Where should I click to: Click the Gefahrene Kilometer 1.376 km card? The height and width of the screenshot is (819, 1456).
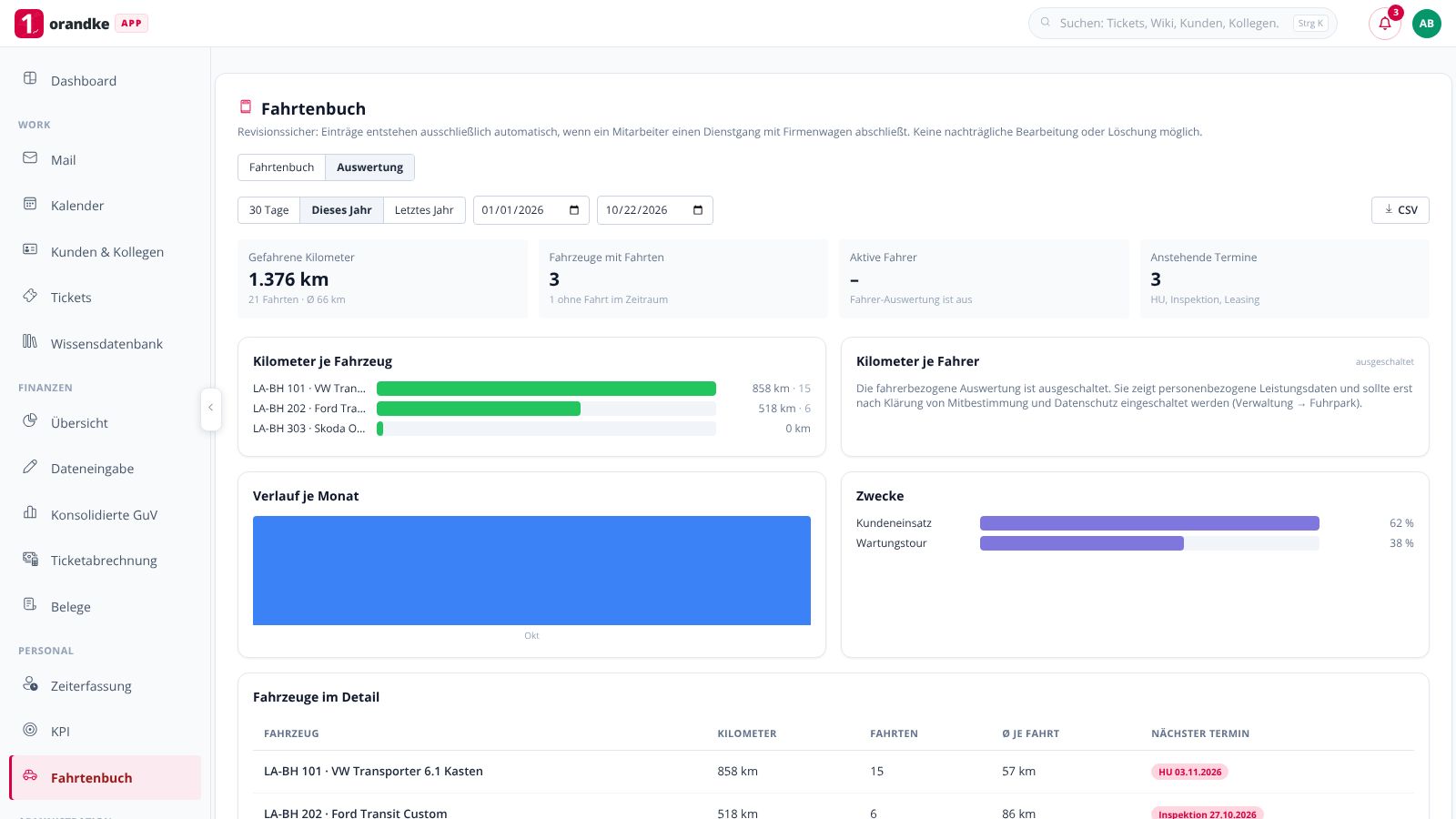point(382,278)
